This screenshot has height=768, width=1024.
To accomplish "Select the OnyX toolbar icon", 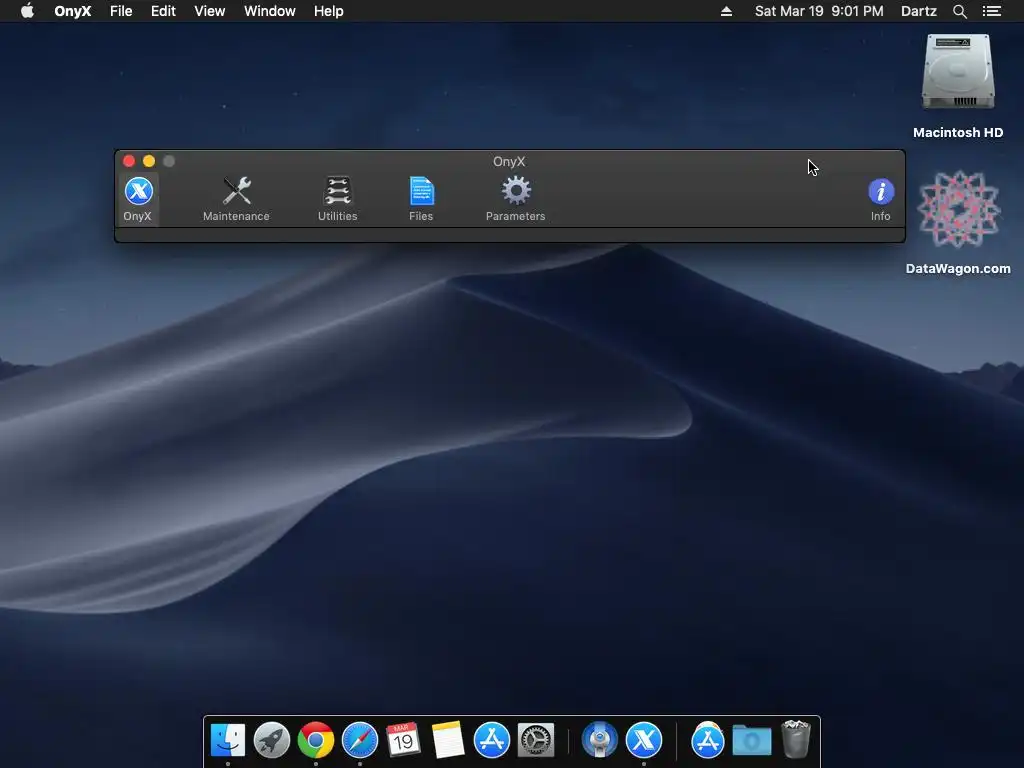I will click(x=138, y=199).
